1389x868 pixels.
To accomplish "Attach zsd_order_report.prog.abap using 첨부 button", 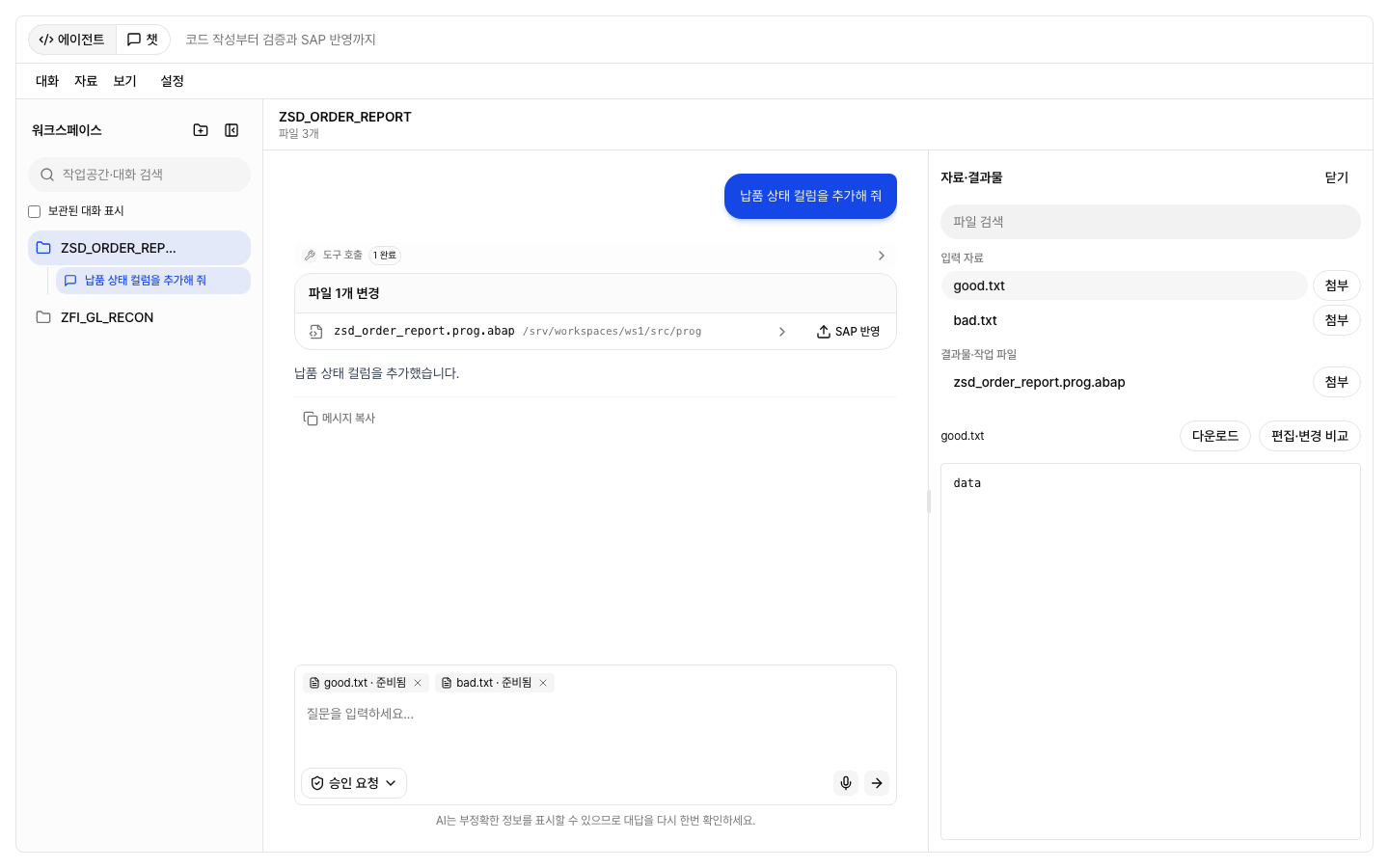I will (1337, 382).
